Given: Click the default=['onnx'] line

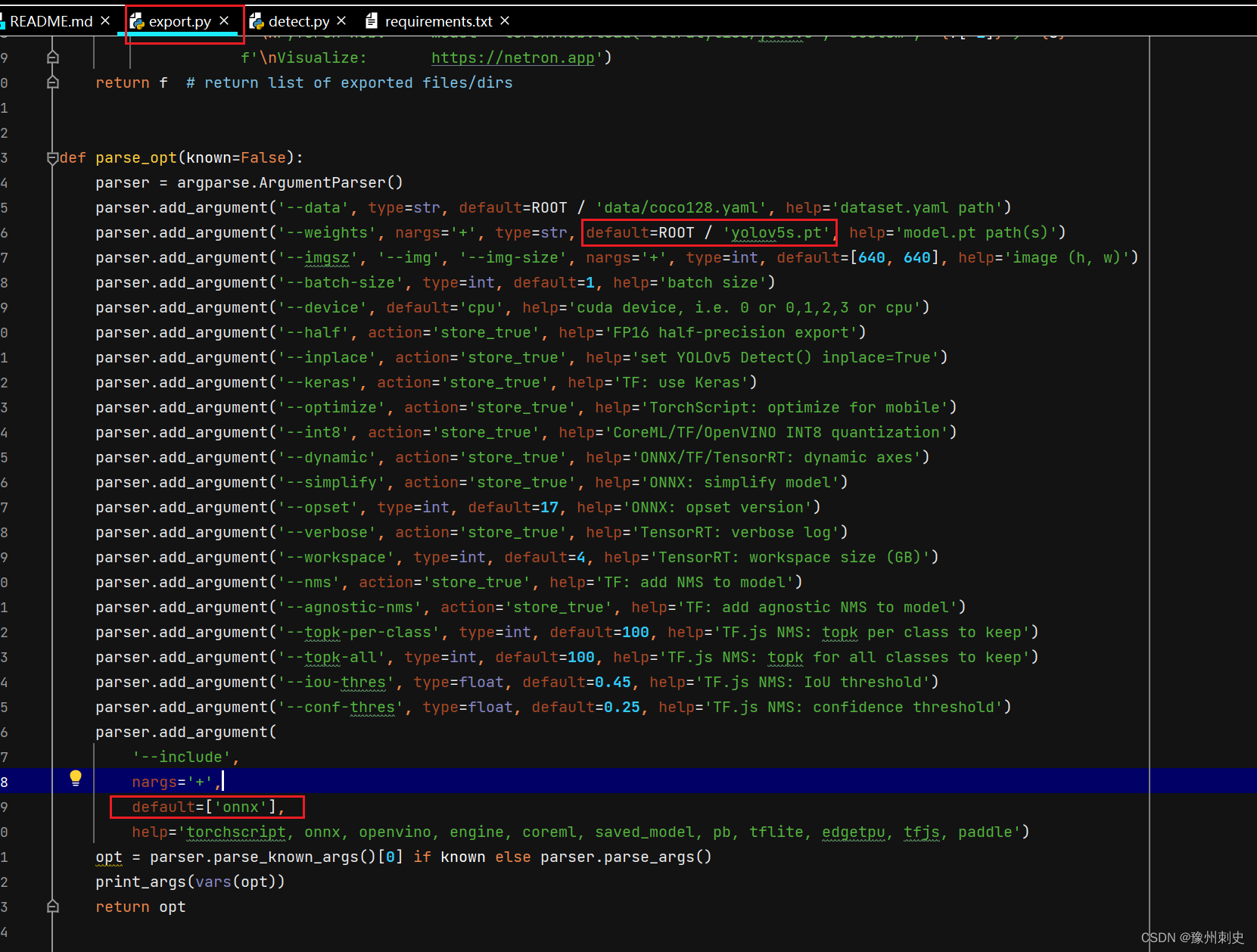Looking at the screenshot, I should tap(208, 807).
